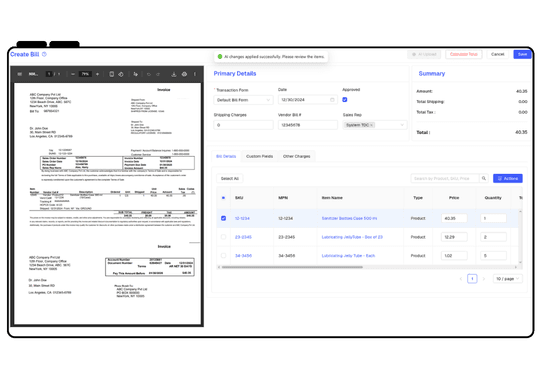Screen dimensions: 540x384
Task: Edit price field showing 40.35
Action: click(454, 218)
